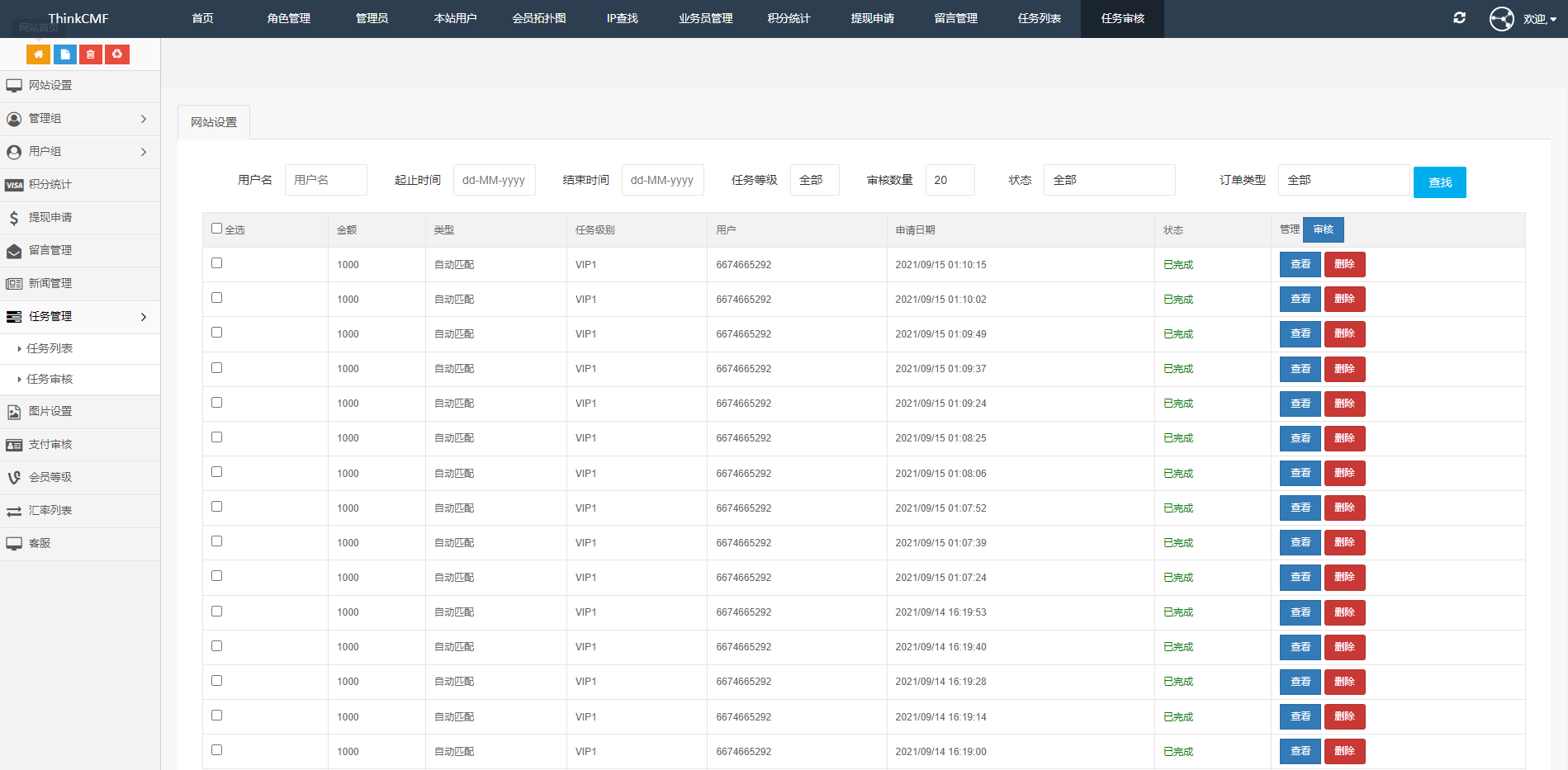Screen dimensions: 1568x770
Task: Check the row dated 2021/09/14 16:19:00
Action: pos(216,750)
